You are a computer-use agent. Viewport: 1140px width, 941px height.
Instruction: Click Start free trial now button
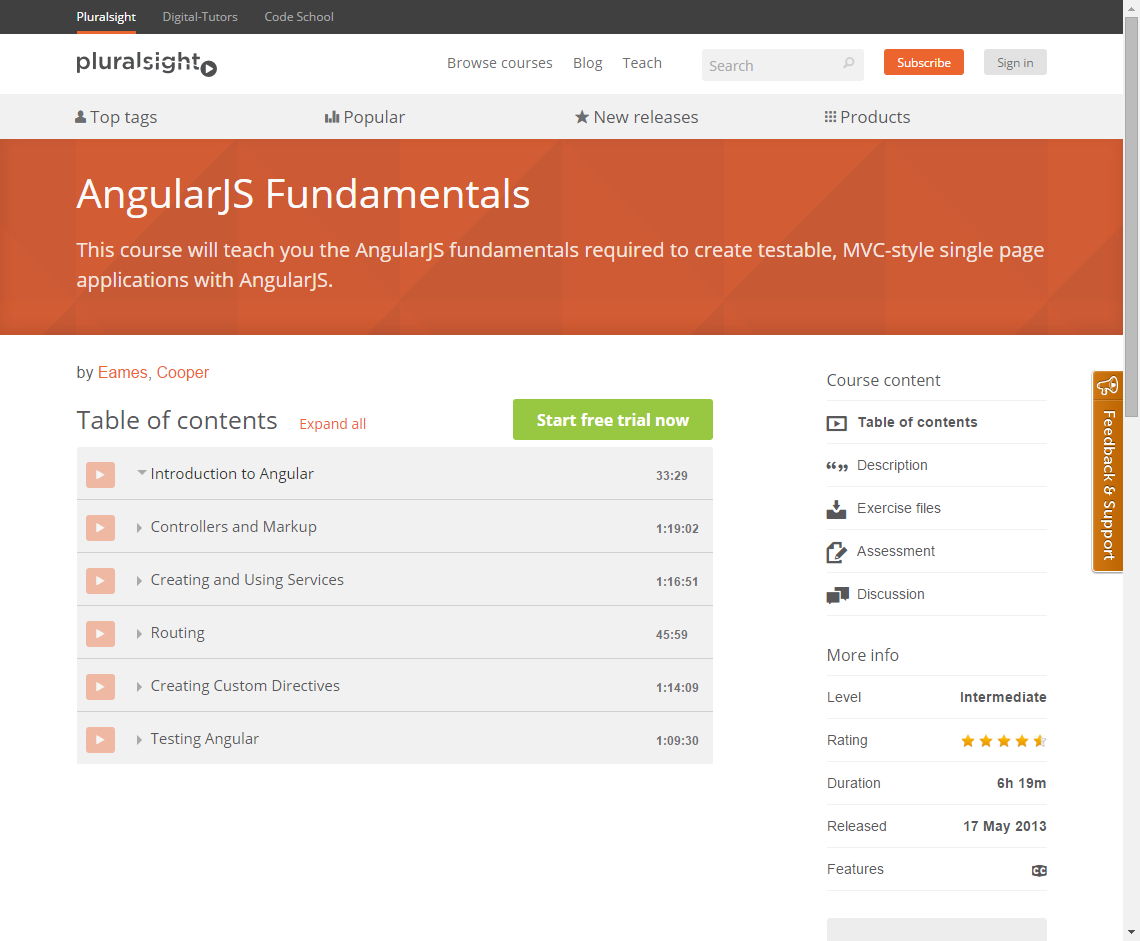(612, 420)
